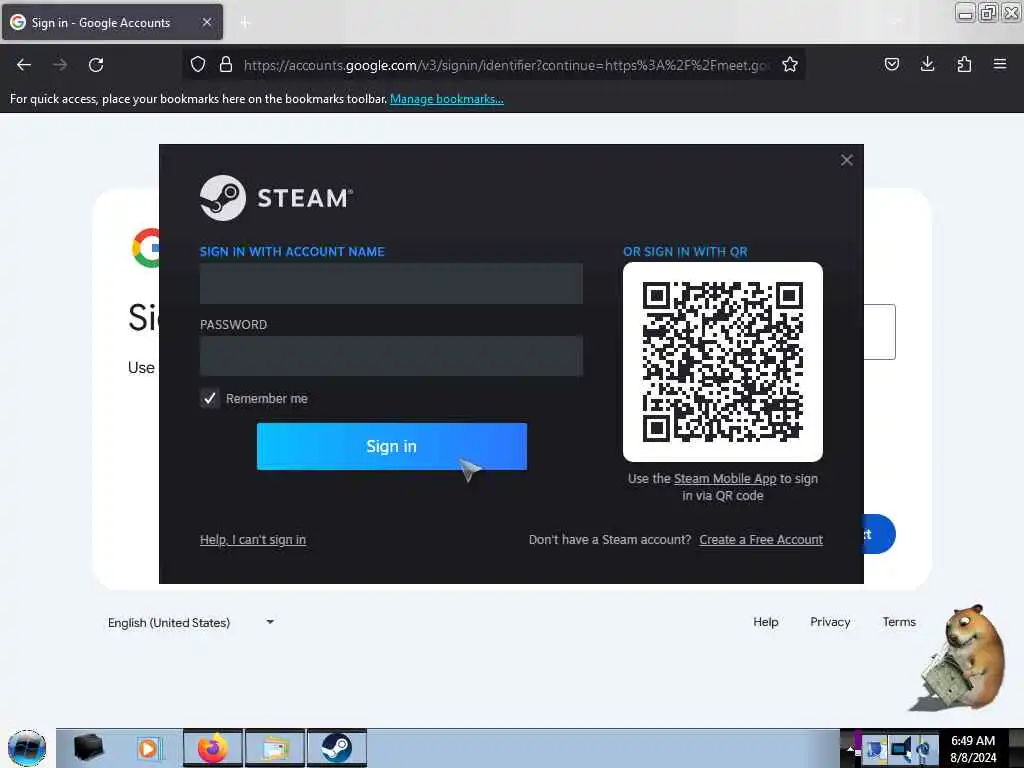Bookmark this page with the star icon
Viewport: 1024px width, 768px height.
point(790,64)
